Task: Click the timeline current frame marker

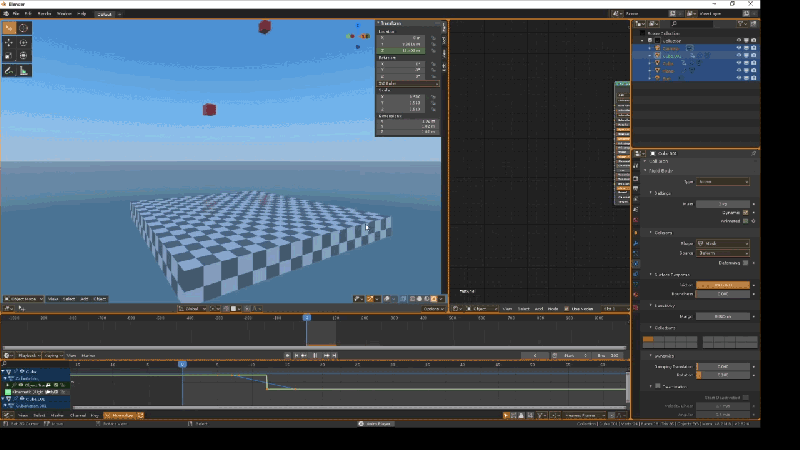Action: 307,318
